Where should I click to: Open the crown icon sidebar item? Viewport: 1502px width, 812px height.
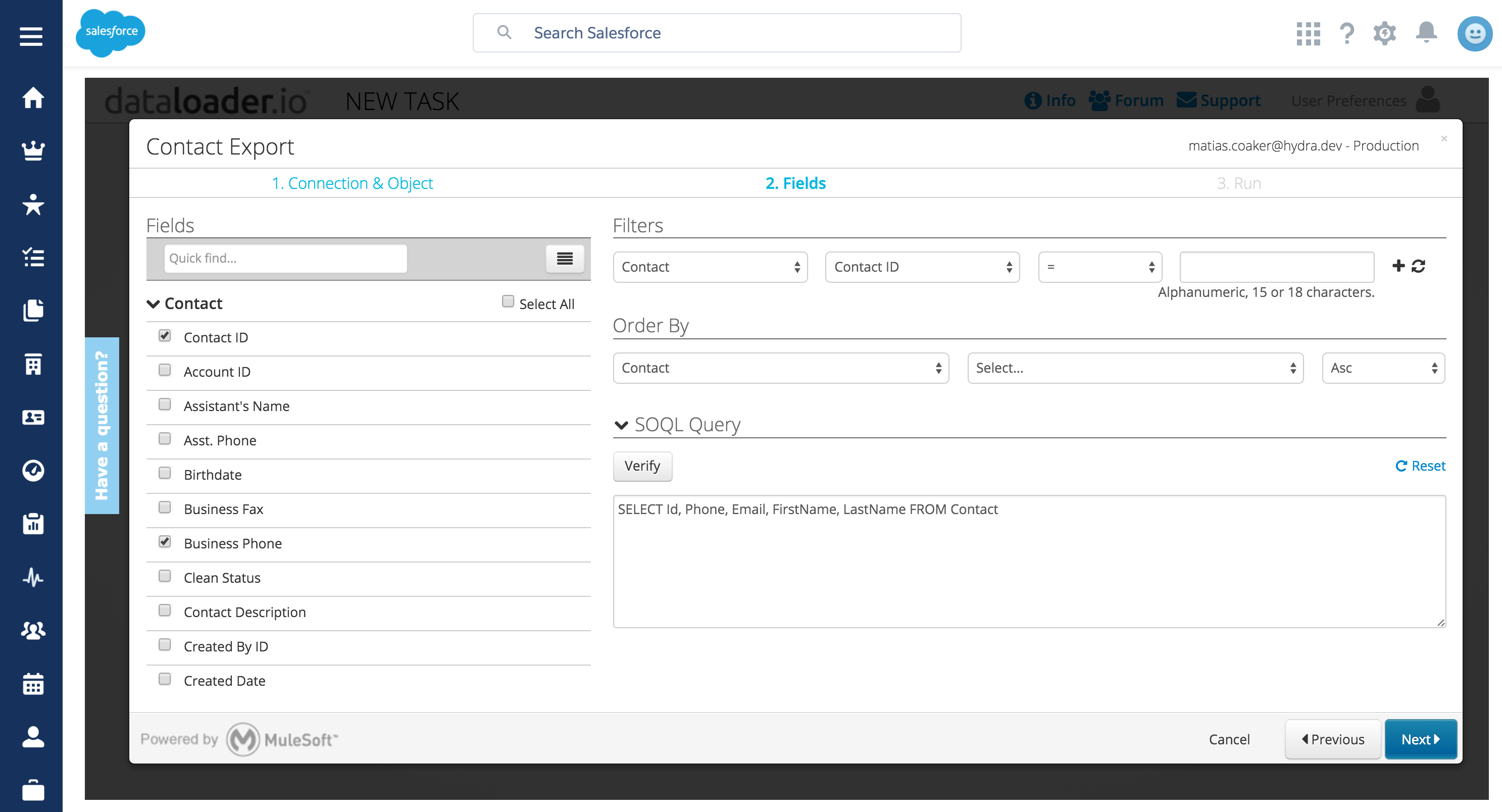pyautogui.click(x=33, y=151)
